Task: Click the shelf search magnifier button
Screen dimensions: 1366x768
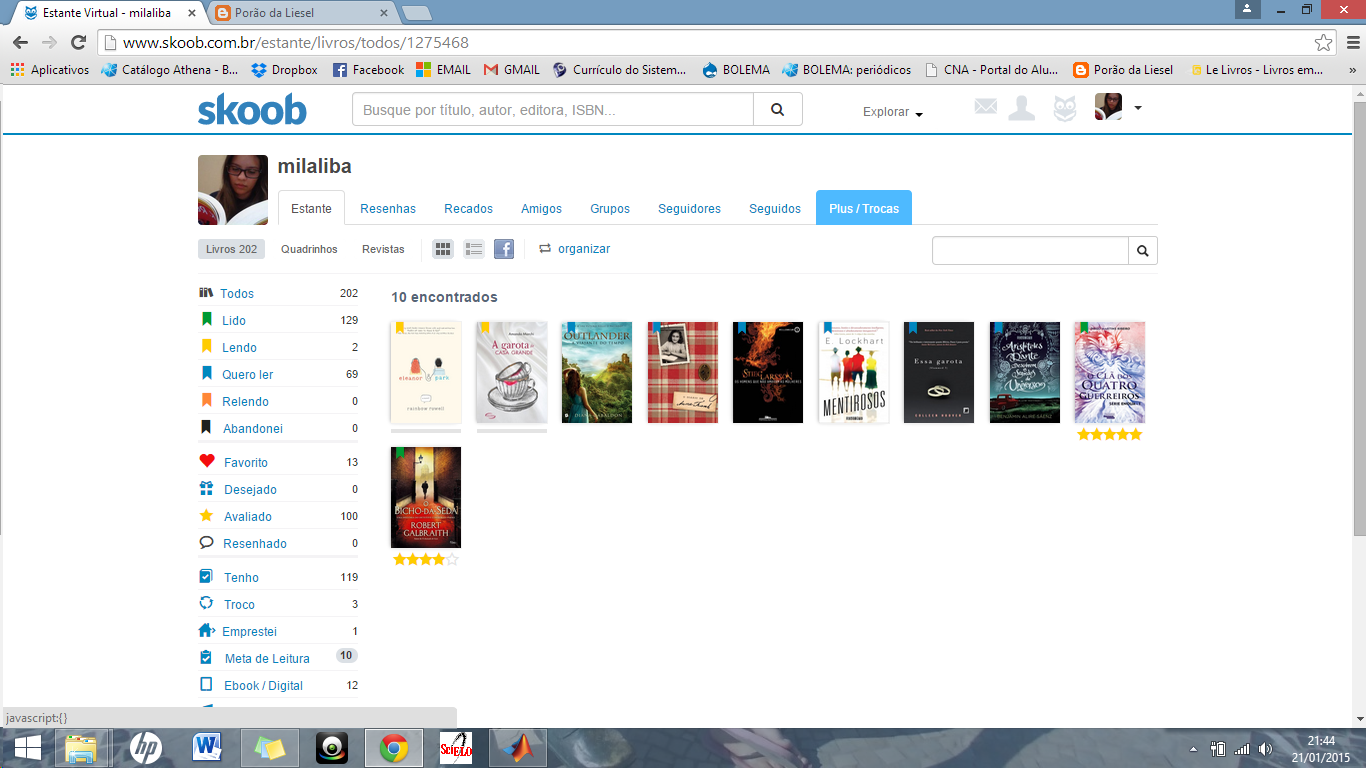Action: point(1142,250)
